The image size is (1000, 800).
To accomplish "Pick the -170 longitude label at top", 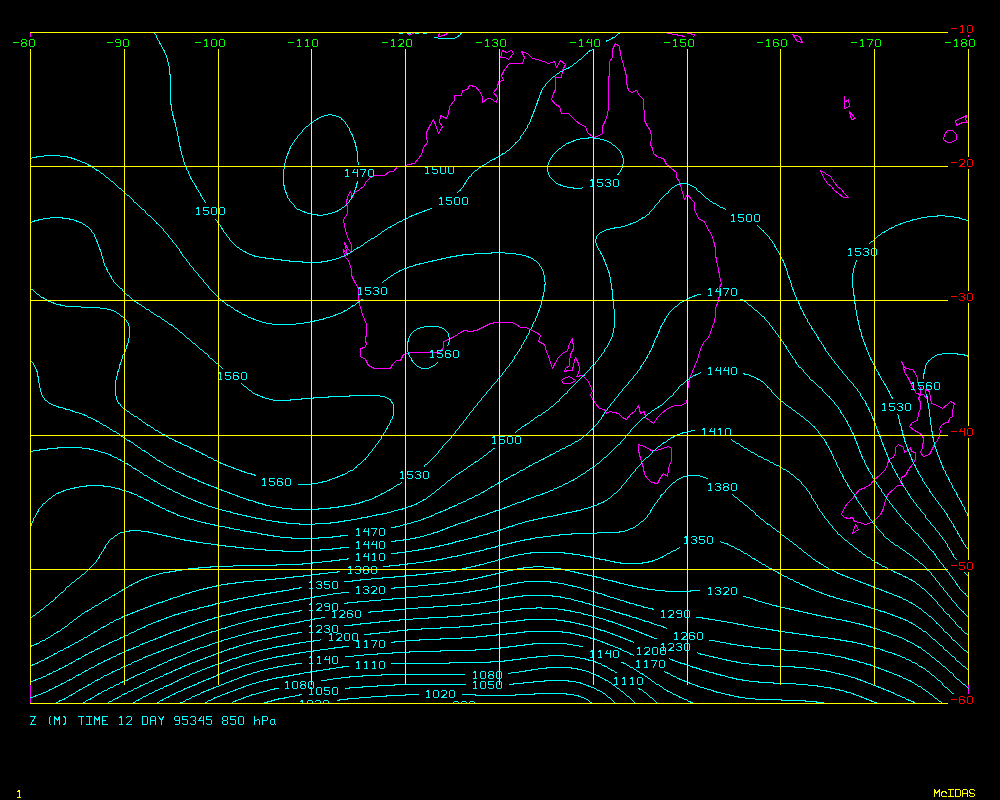I will tap(866, 43).
